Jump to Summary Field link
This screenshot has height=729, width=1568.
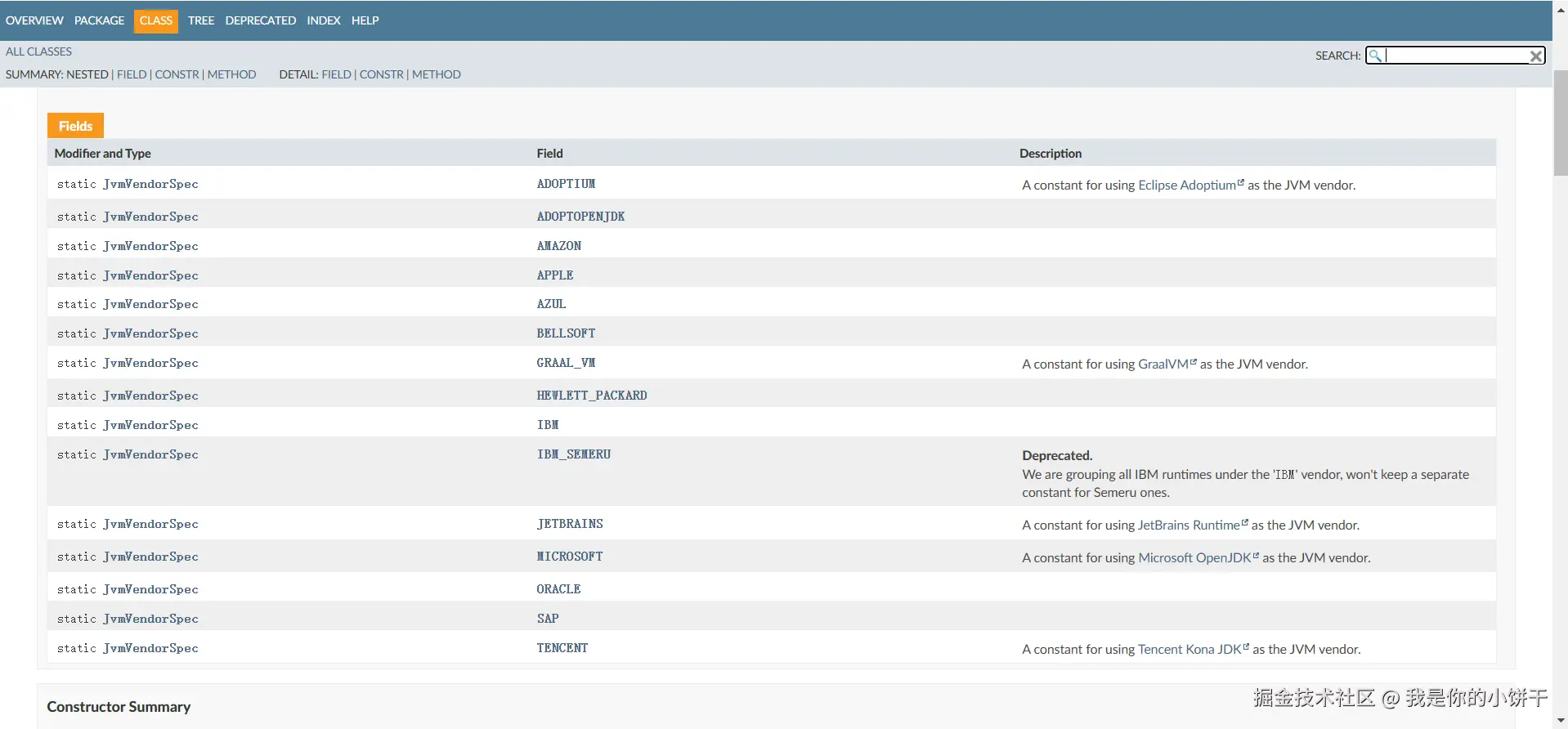click(132, 74)
